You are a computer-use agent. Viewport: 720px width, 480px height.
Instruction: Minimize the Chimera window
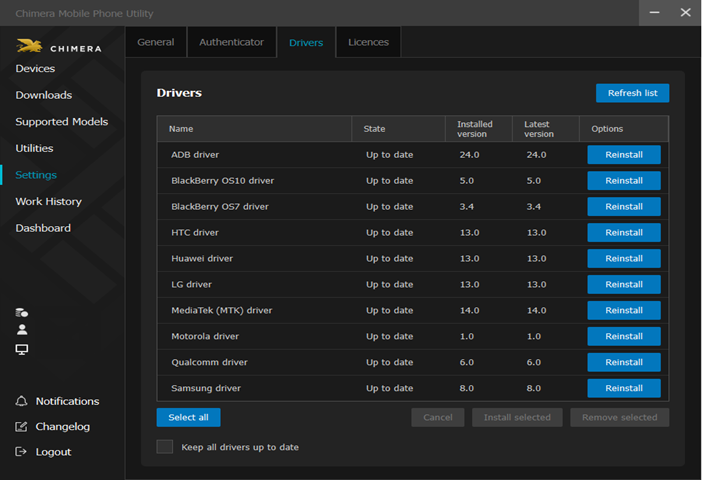tap(652, 13)
